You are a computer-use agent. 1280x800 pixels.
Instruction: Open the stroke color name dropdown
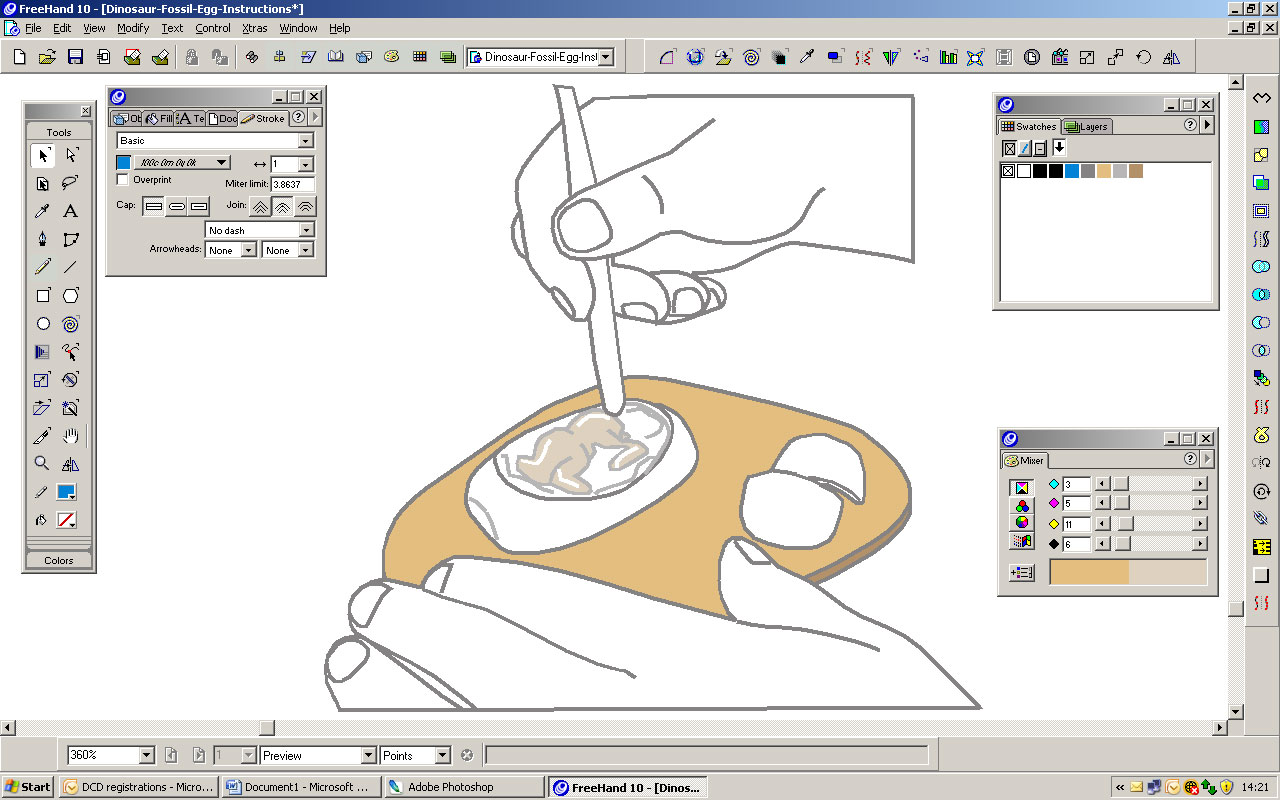tap(182, 162)
